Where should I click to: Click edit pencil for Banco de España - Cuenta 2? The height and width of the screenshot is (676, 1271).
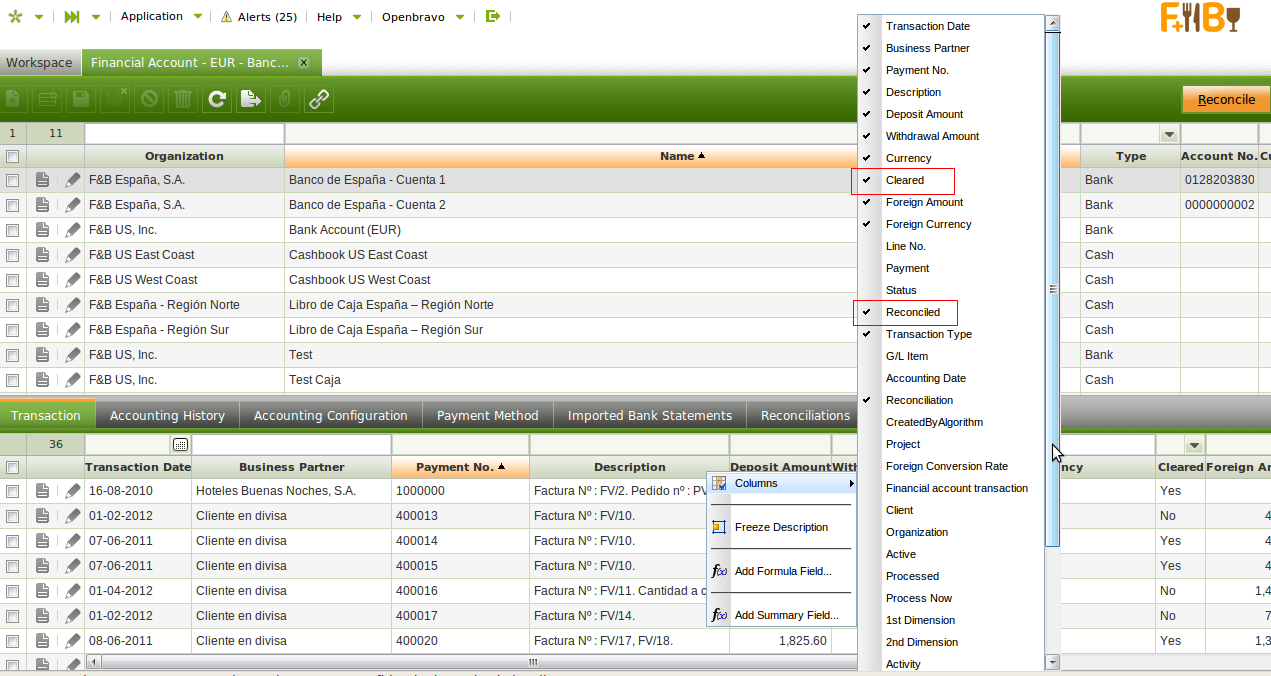72,205
